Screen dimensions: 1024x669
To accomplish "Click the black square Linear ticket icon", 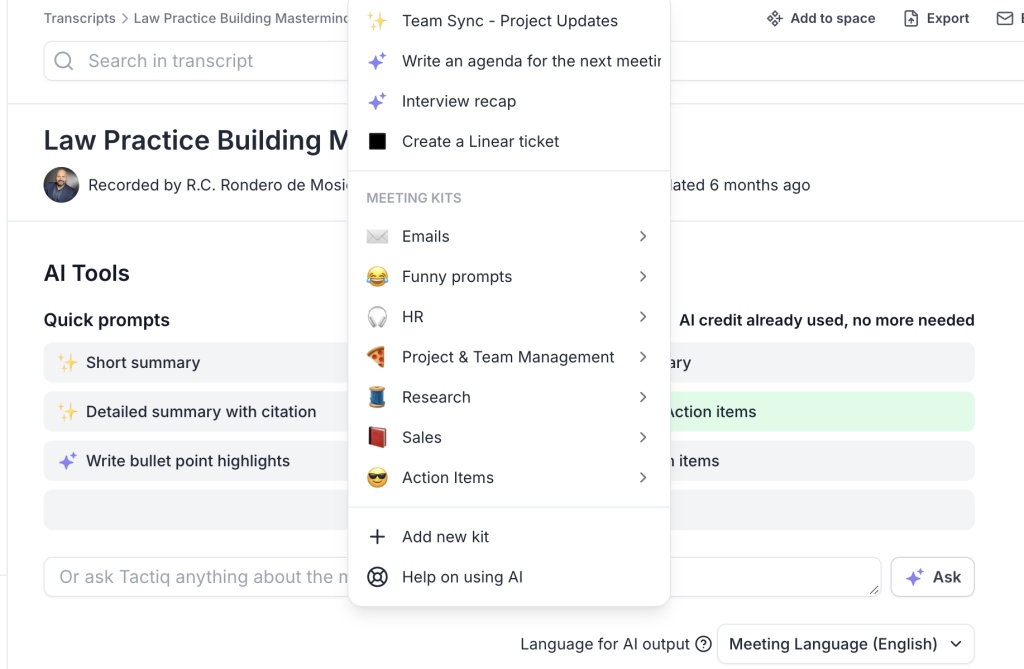I will pyautogui.click(x=377, y=142).
